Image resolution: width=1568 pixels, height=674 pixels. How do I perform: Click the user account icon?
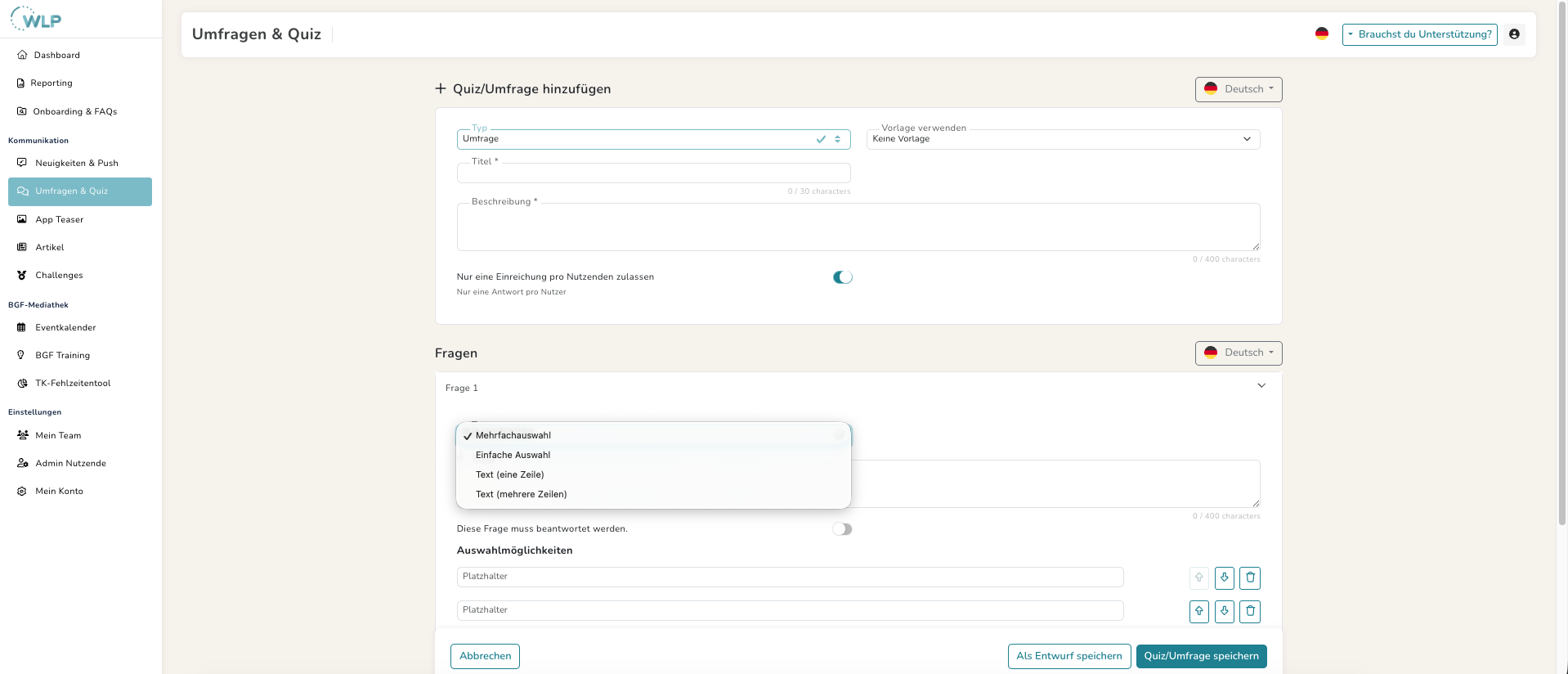click(x=1514, y=34)
